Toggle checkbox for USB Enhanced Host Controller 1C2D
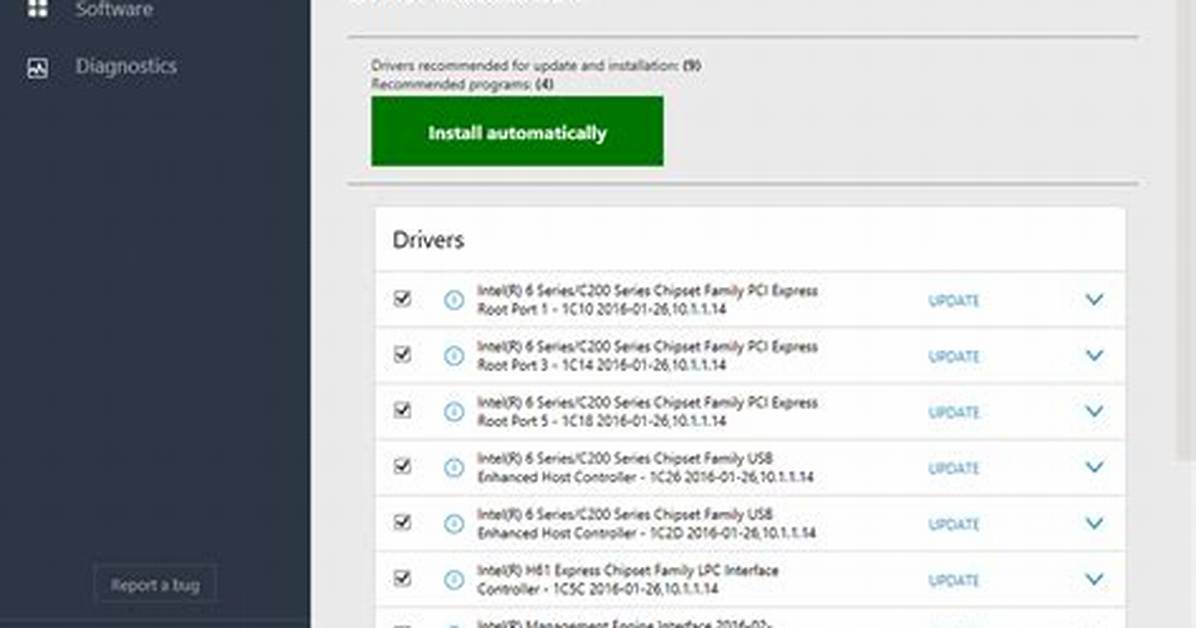Viewport: 1196px width, 628px height. pos(402,522)
